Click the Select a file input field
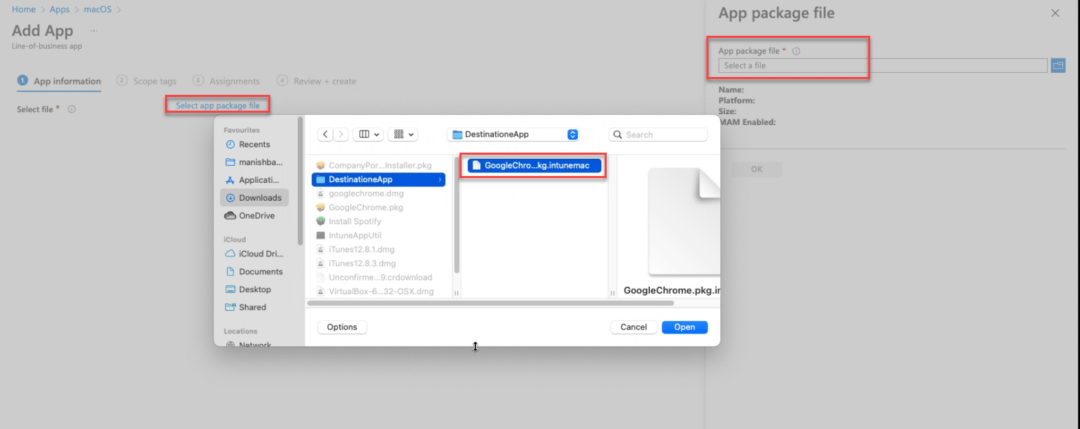Image resolution: width=1080 pixels, height=429 pixels. coord(883,65)
